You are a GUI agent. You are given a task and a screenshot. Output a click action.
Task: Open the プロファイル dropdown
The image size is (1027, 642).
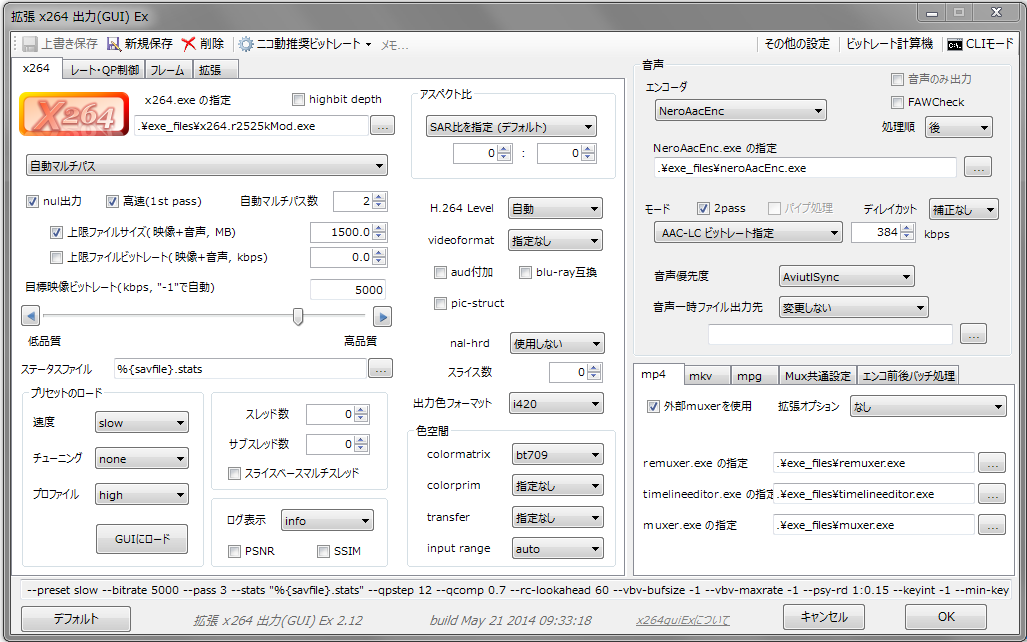[141, 495]
